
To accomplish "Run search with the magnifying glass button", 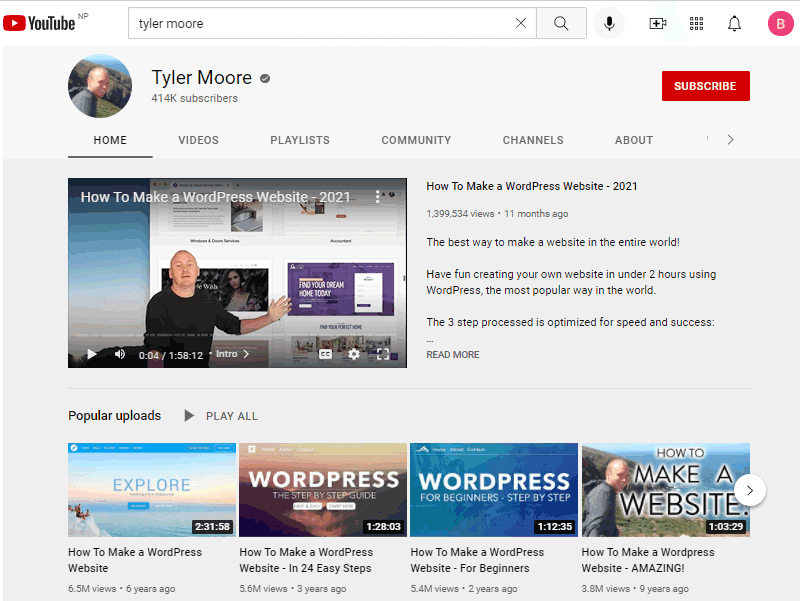I will coord(561,23).
